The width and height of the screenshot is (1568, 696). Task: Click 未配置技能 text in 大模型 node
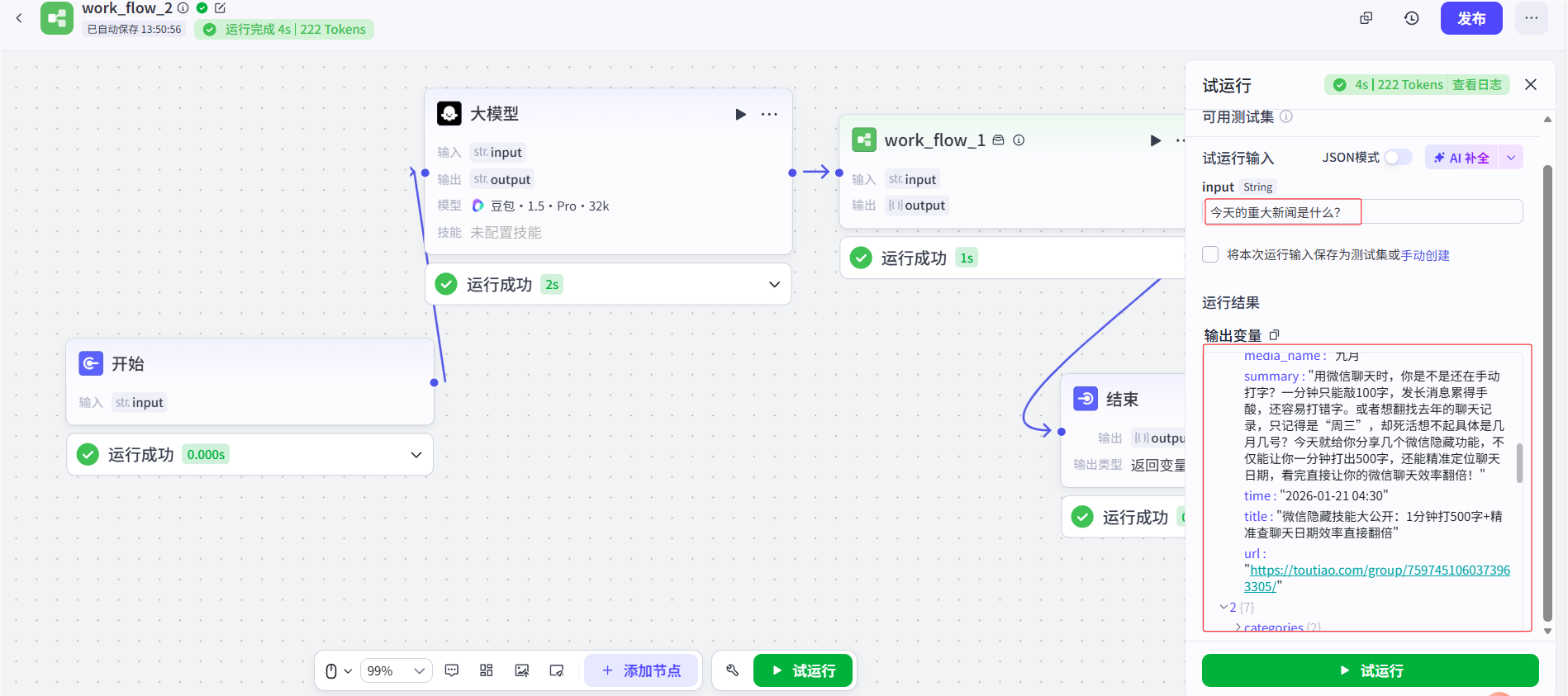[x=506, y=233]
